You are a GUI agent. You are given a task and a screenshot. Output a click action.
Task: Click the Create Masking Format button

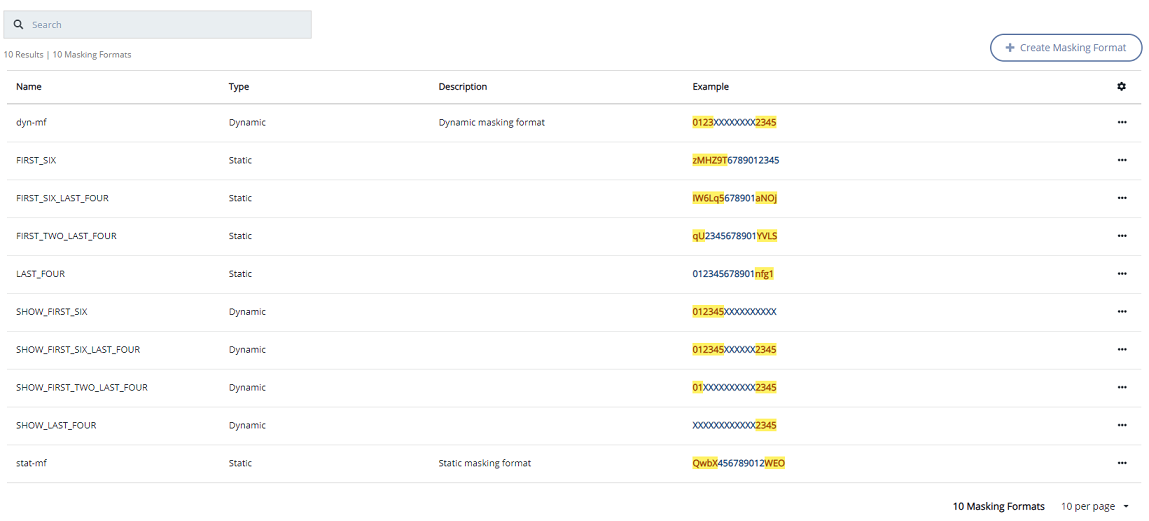click(x=1065, y=48)
